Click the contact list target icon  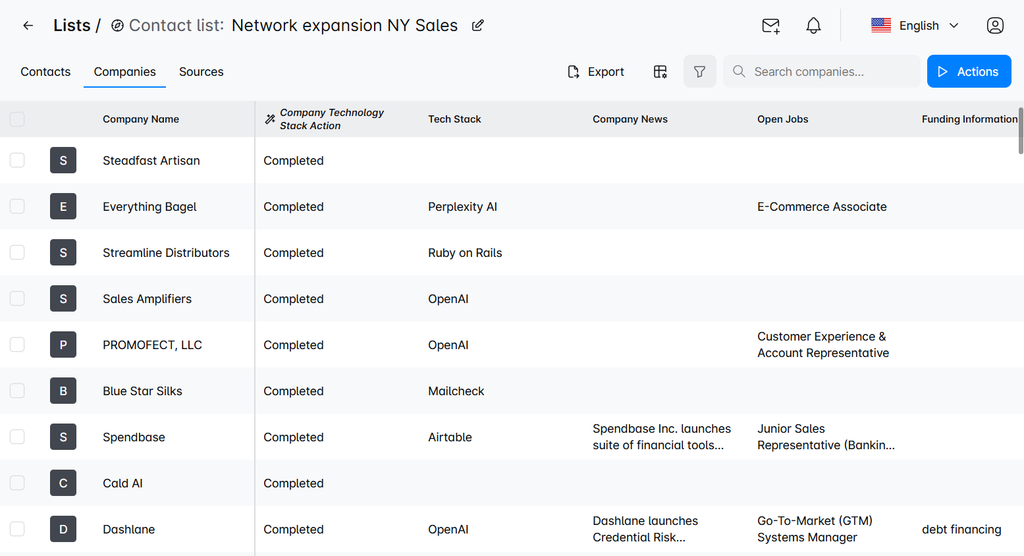[118, 25]
